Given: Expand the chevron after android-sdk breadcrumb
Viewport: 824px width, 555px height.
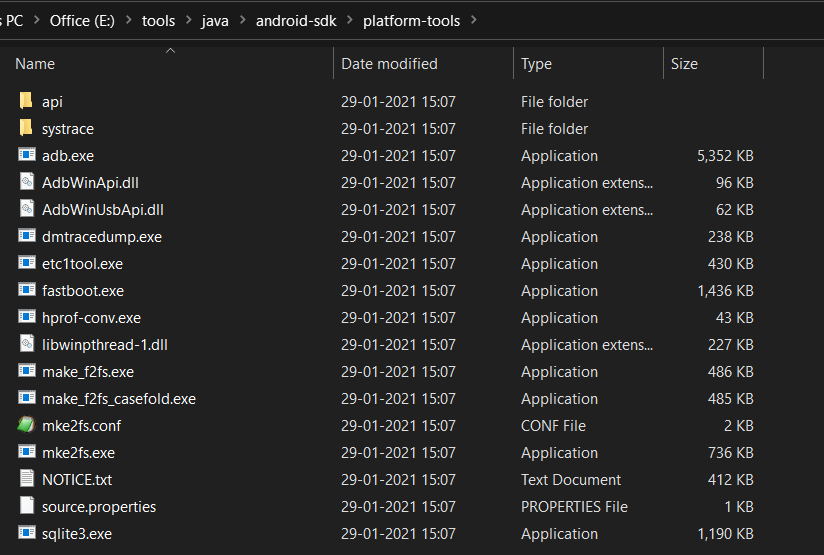Looking at the screenshot, I should coord(350,20).
